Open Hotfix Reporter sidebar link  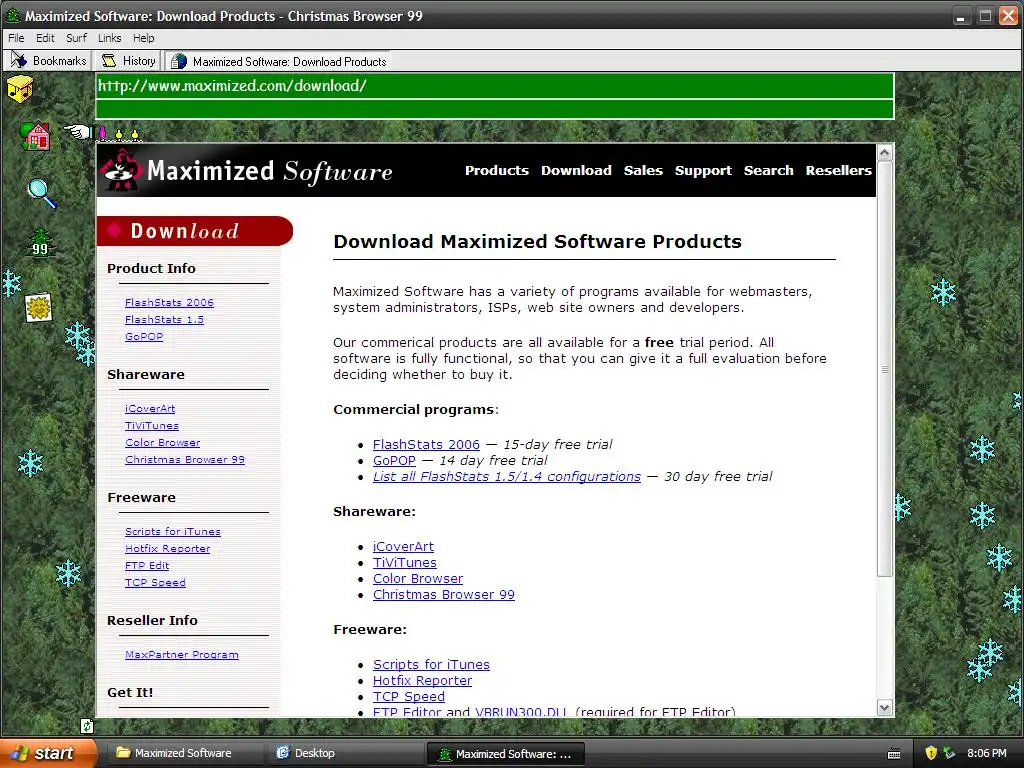[x=168, y=549]
